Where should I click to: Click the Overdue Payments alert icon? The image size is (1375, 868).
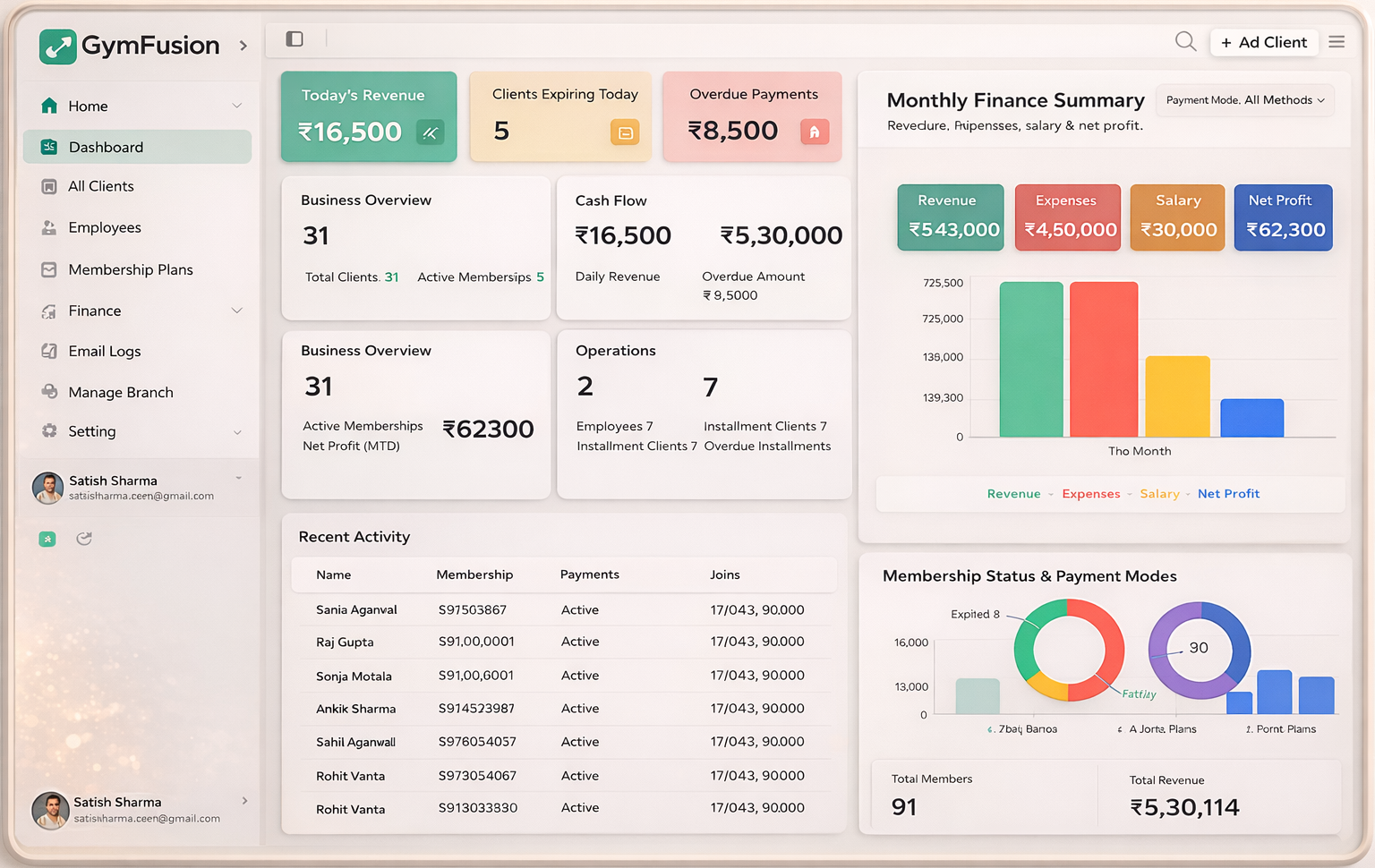[x=815, y=132]
